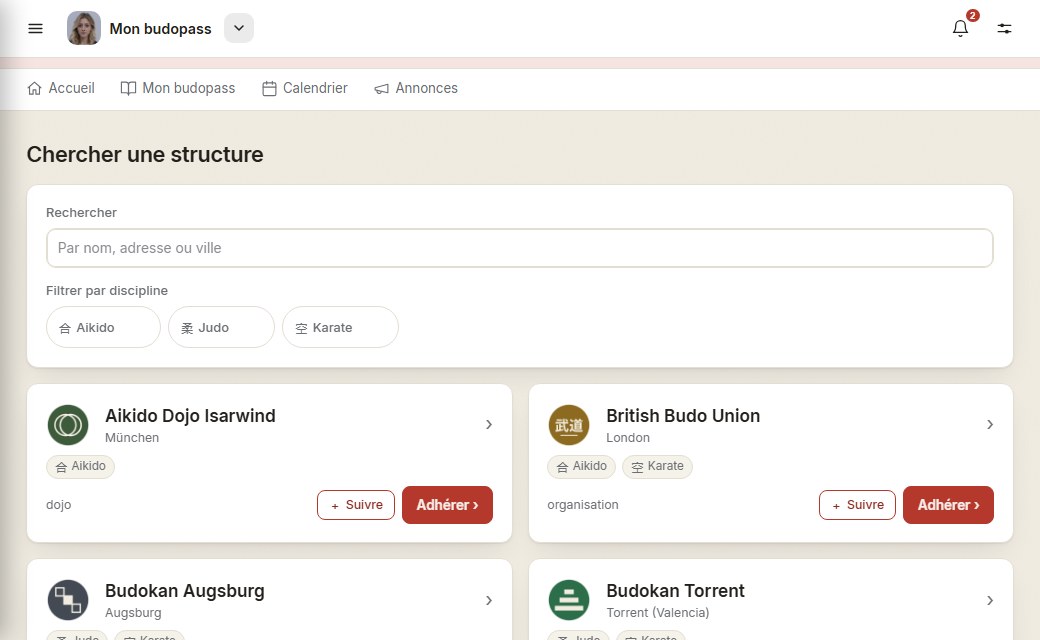
Task: Click Budokan Torrent green logo
Action: (x=569, y=600)
